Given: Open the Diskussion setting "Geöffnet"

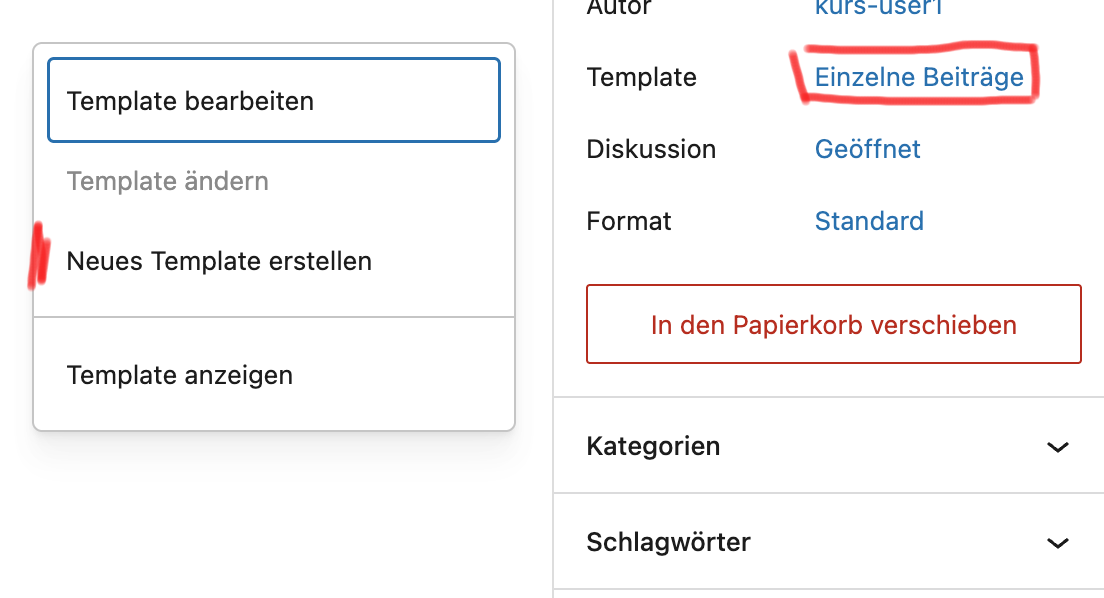Looking at the screenshot, I should click(867, 149).
